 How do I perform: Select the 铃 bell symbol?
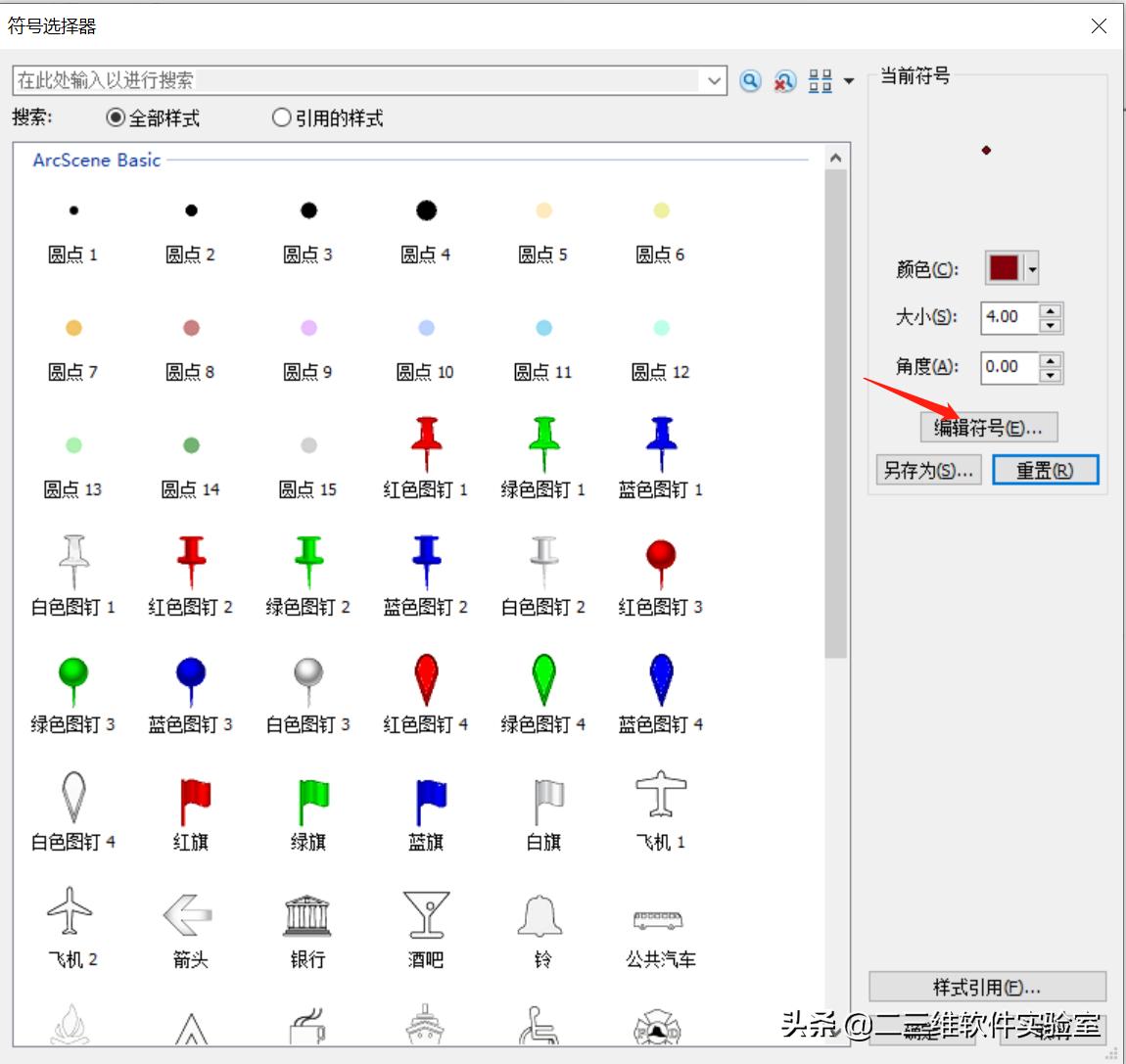[541, 913]
